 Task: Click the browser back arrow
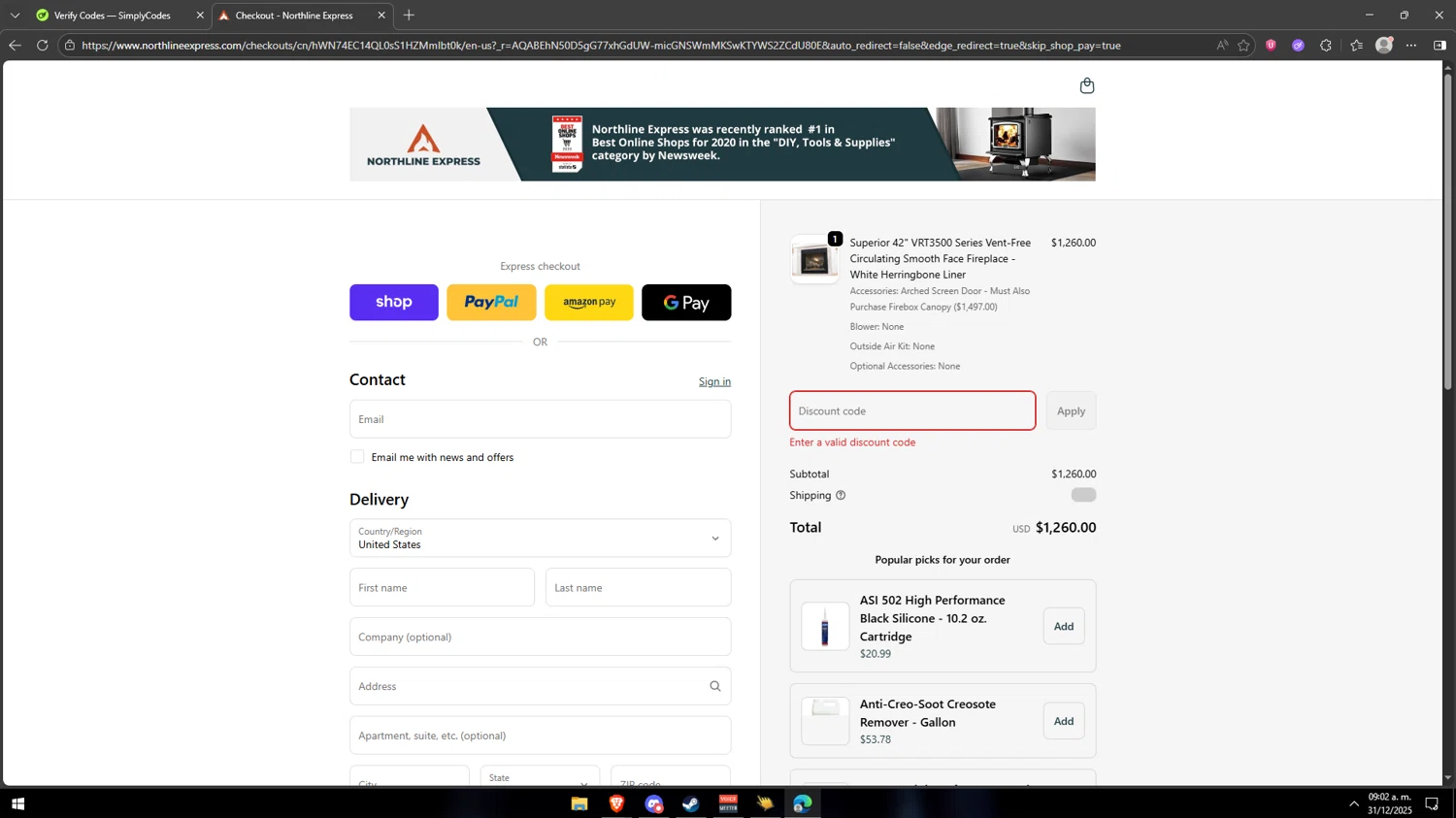pyautogui.click(x=15, y=45)
